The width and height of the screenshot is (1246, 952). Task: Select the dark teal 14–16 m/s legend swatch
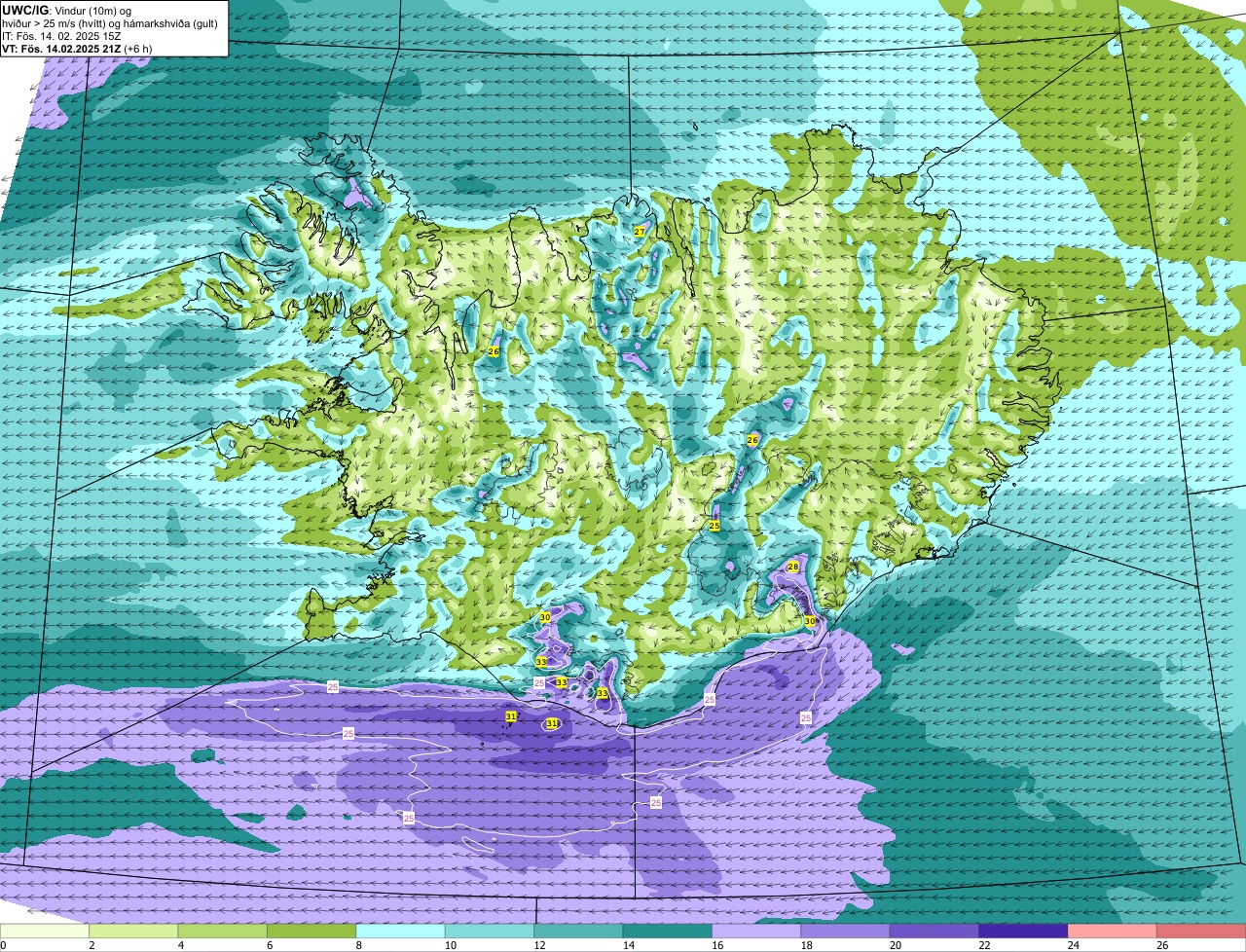click(668, 931)
